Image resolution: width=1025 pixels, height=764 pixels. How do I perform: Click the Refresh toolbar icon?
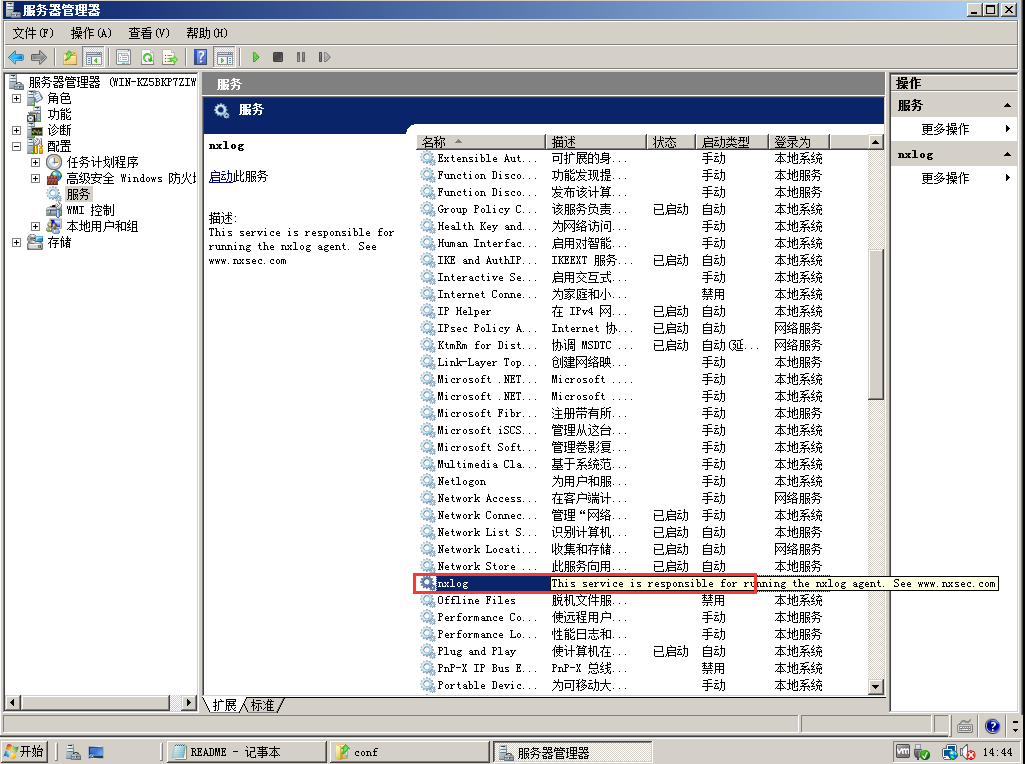[147, 57]
